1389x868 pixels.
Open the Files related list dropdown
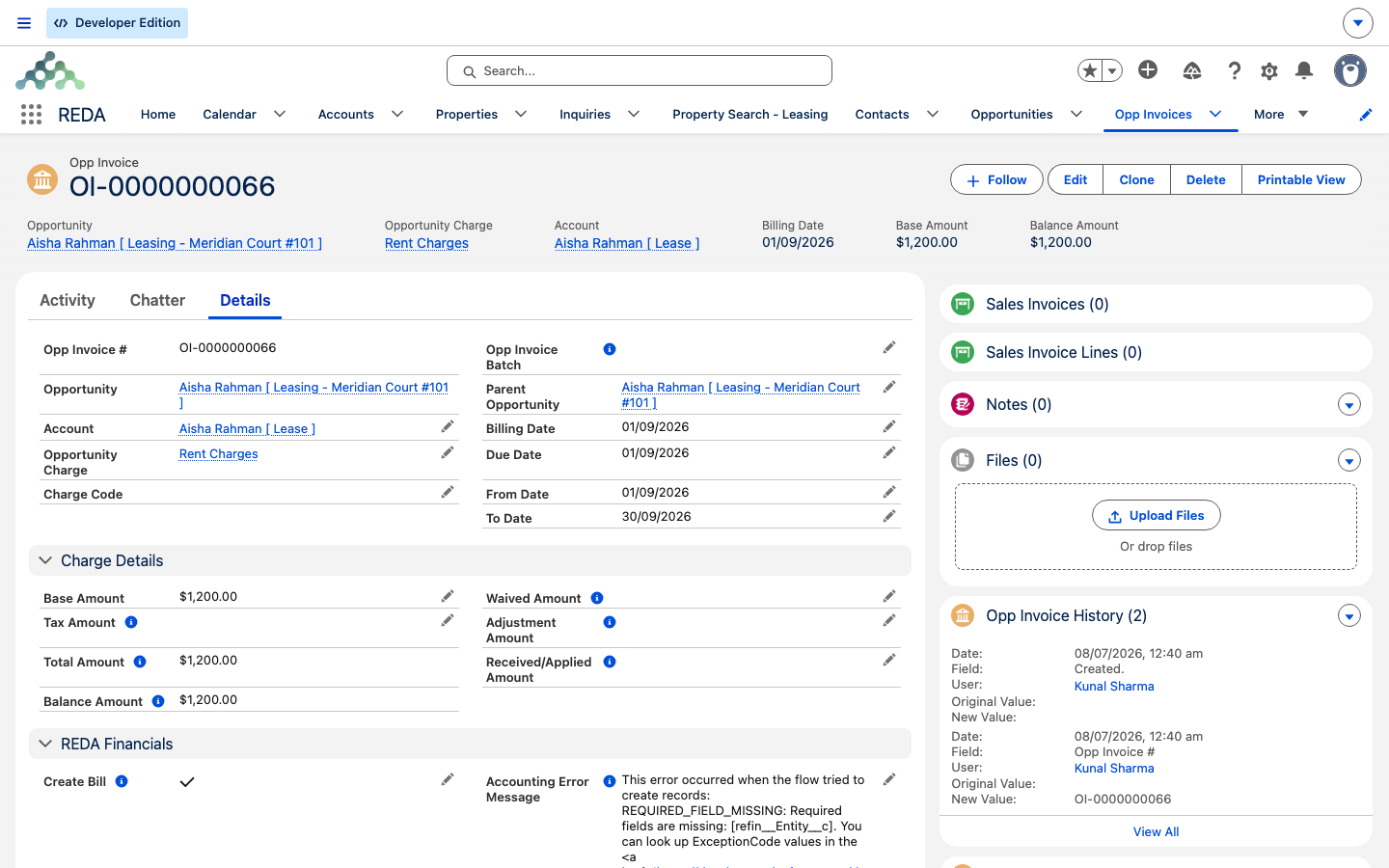(1349, 461)
